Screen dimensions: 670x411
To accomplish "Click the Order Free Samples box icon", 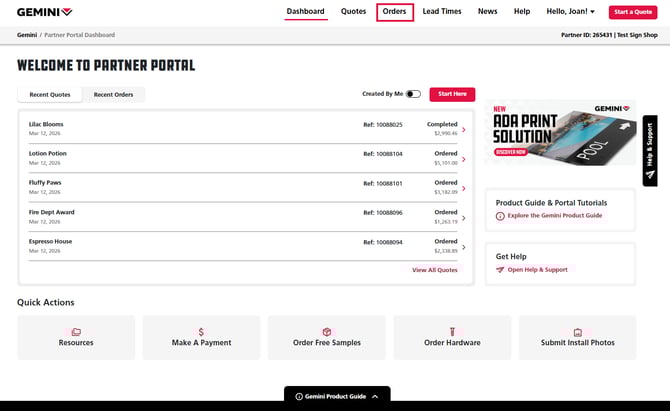I will point(326,332).
